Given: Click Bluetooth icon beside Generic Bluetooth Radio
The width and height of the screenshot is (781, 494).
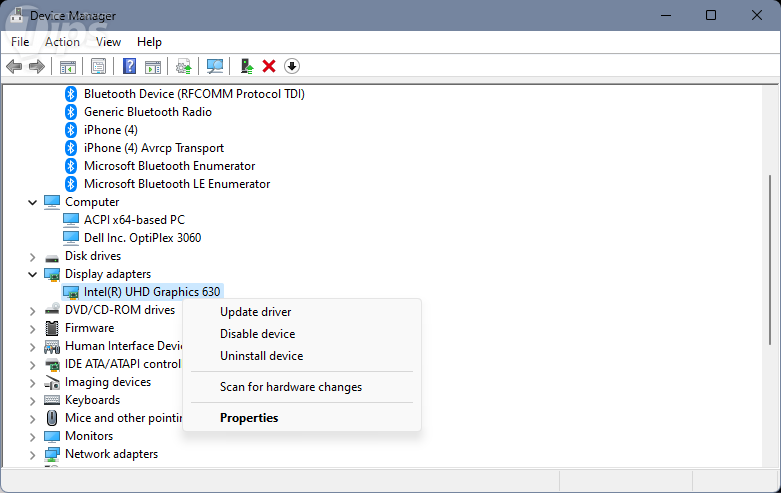Looking at the screenshot, I should tap(71, 112).
